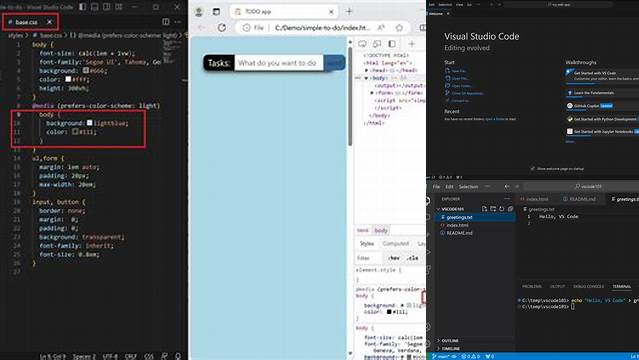639x360 pixels.
Task: Select index.html in the explorer file list
Action: pos(457,225)
